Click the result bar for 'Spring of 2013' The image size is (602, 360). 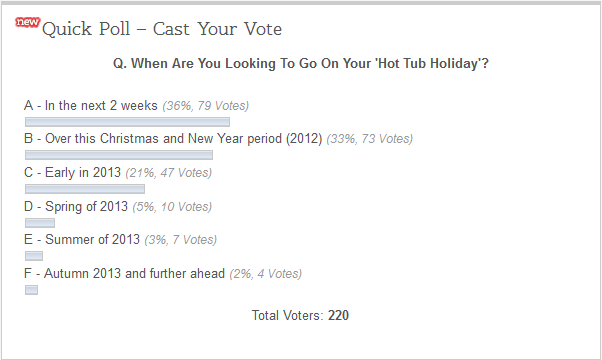tap(40, 223)
